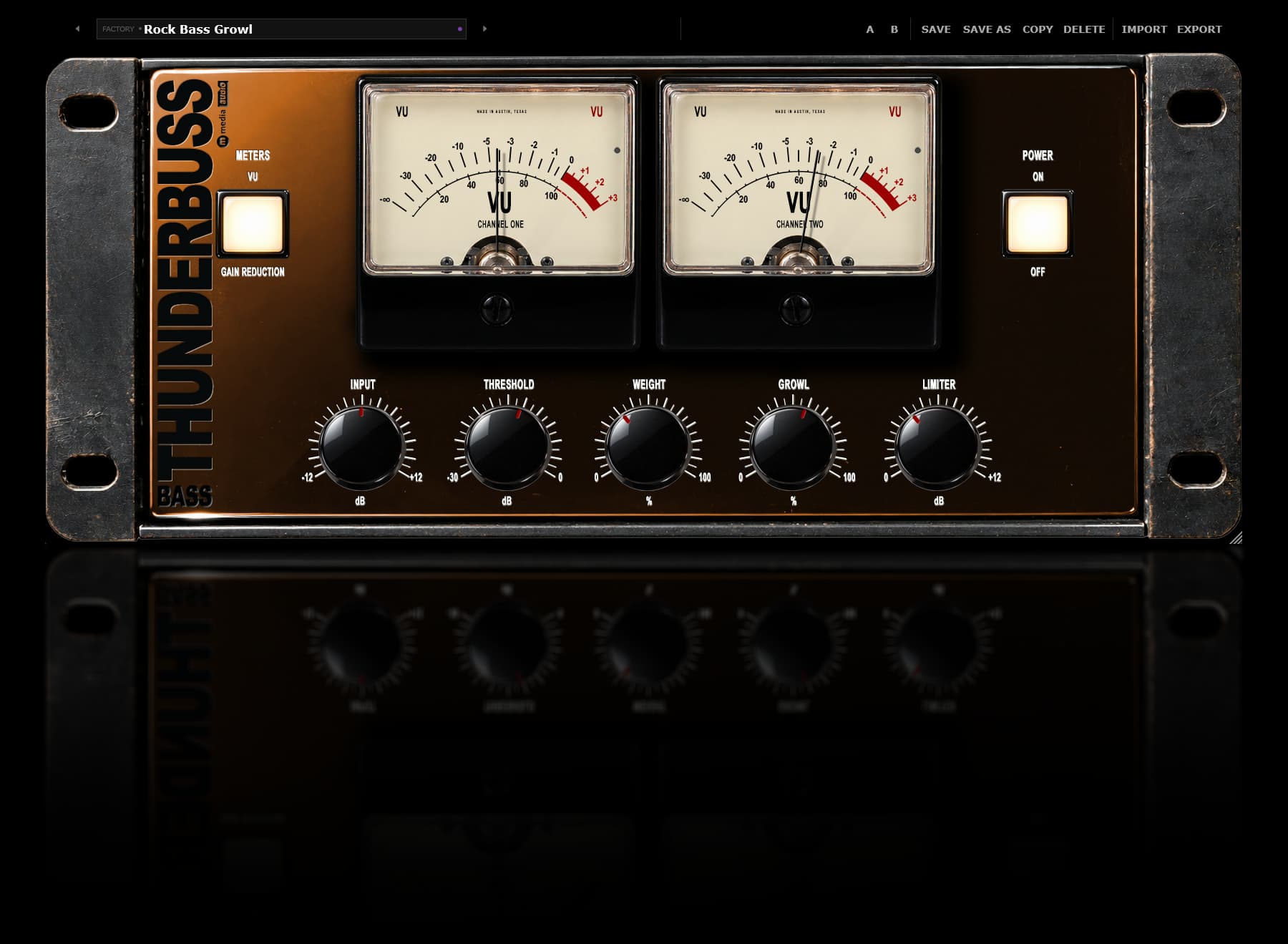The height and width of the screenshot is (944, 1288).
Task: Go to the previous preset arrow
Action: pyautogui.click(x=77, y=29)
